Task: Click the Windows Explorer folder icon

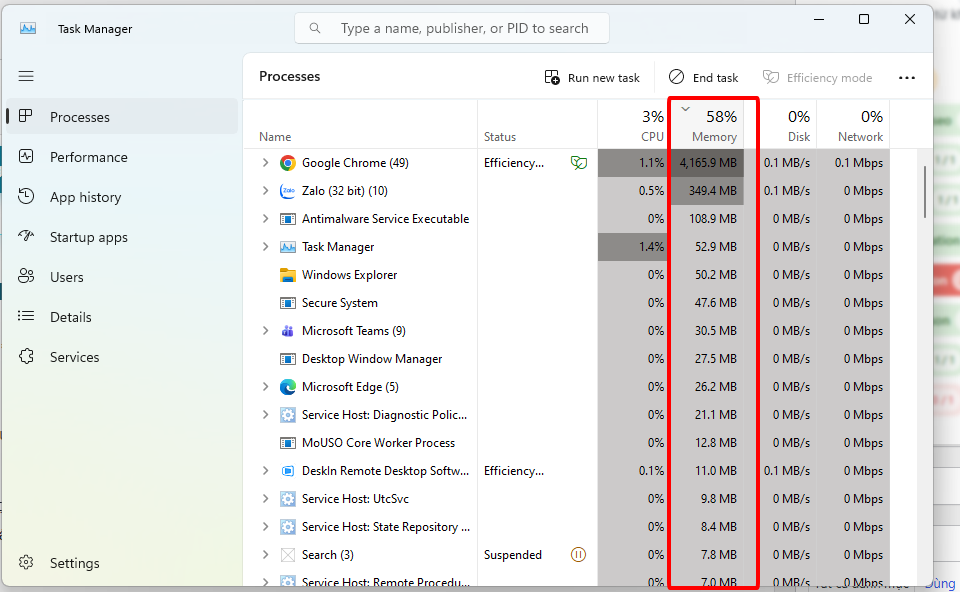Action: 288,275
